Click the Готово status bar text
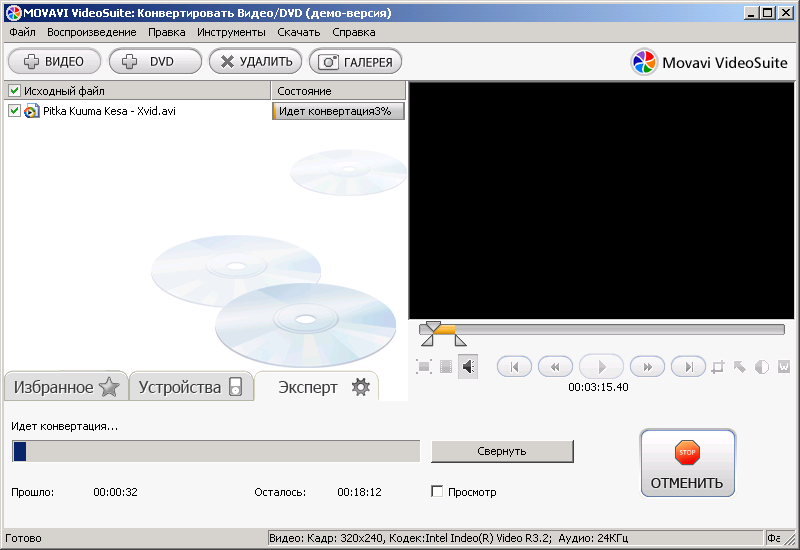The image size is (800, 550). (x=23, y=538)
